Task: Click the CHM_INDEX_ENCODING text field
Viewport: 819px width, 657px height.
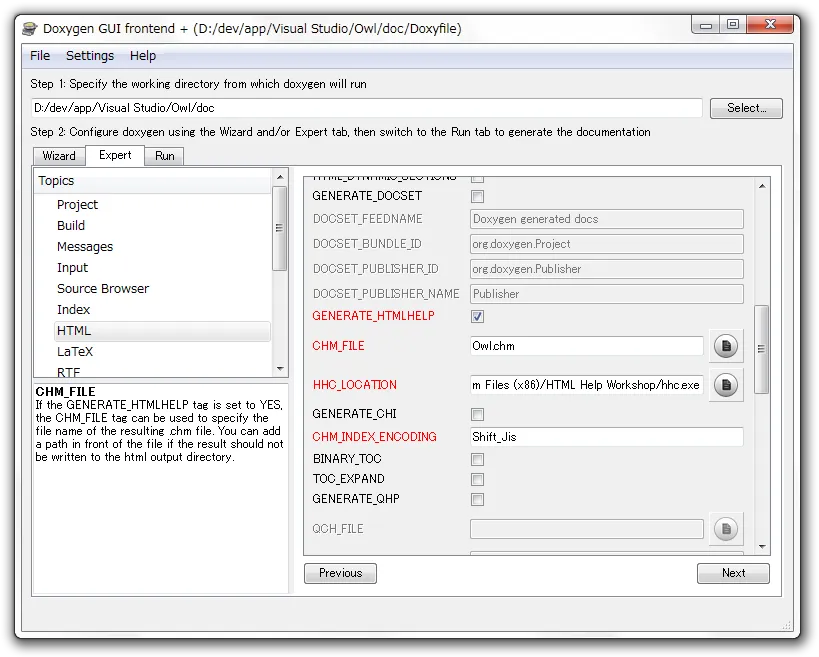Action: (x=606, y=437)
